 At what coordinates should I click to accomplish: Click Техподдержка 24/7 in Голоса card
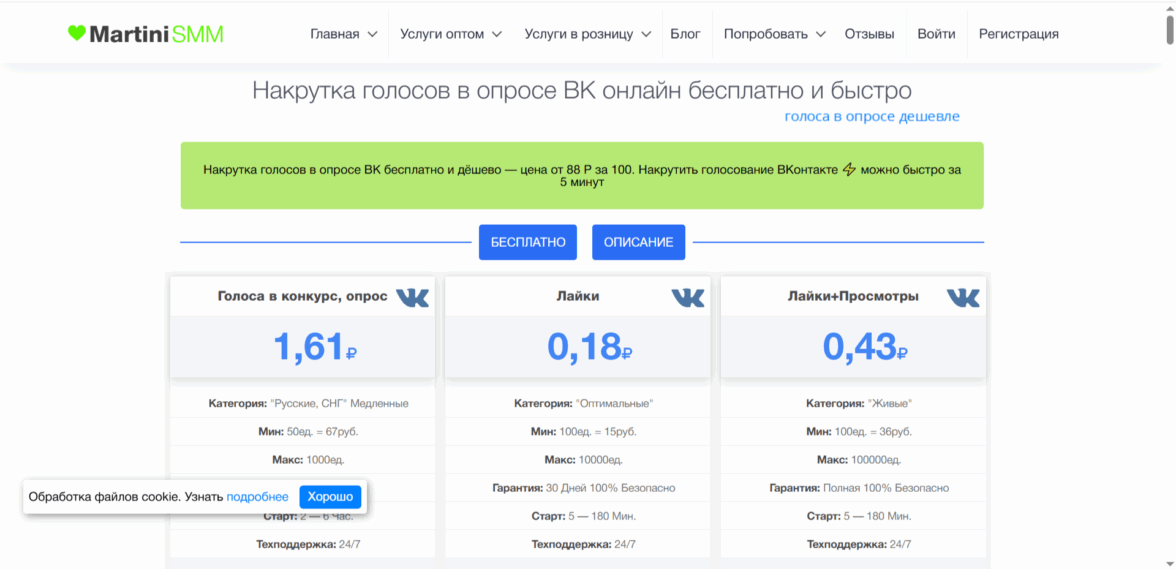pyautogui.click(x=302, y=544)
